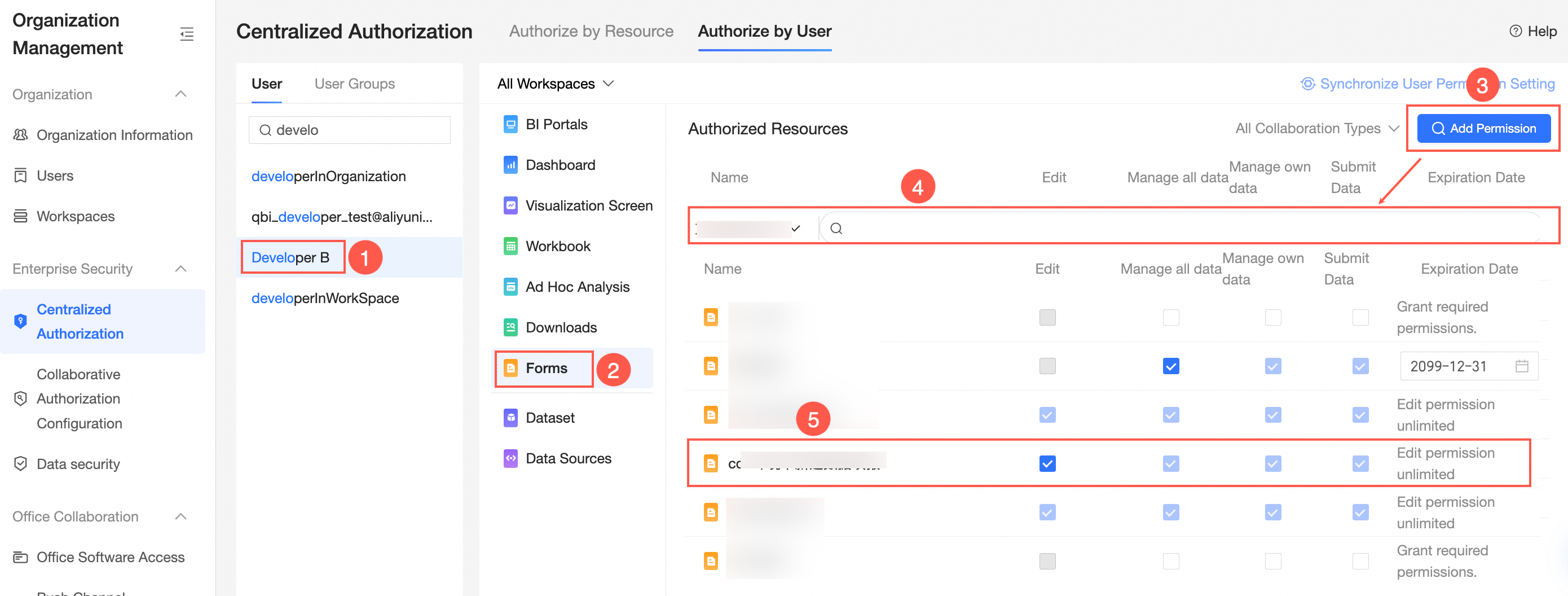Click the Visualization Screen icon
The image size is (1568, 596).
tap(510, 206)
